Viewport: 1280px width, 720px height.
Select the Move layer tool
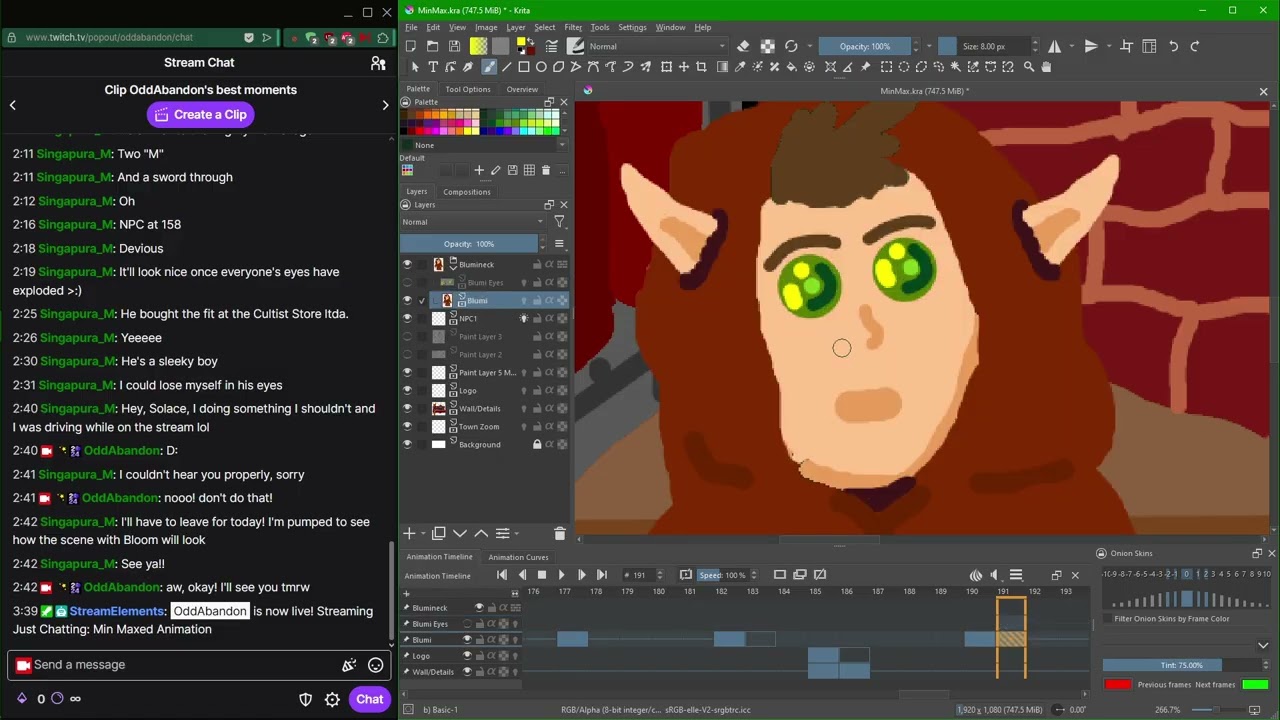pyautogui.click(x=684, y=67)
